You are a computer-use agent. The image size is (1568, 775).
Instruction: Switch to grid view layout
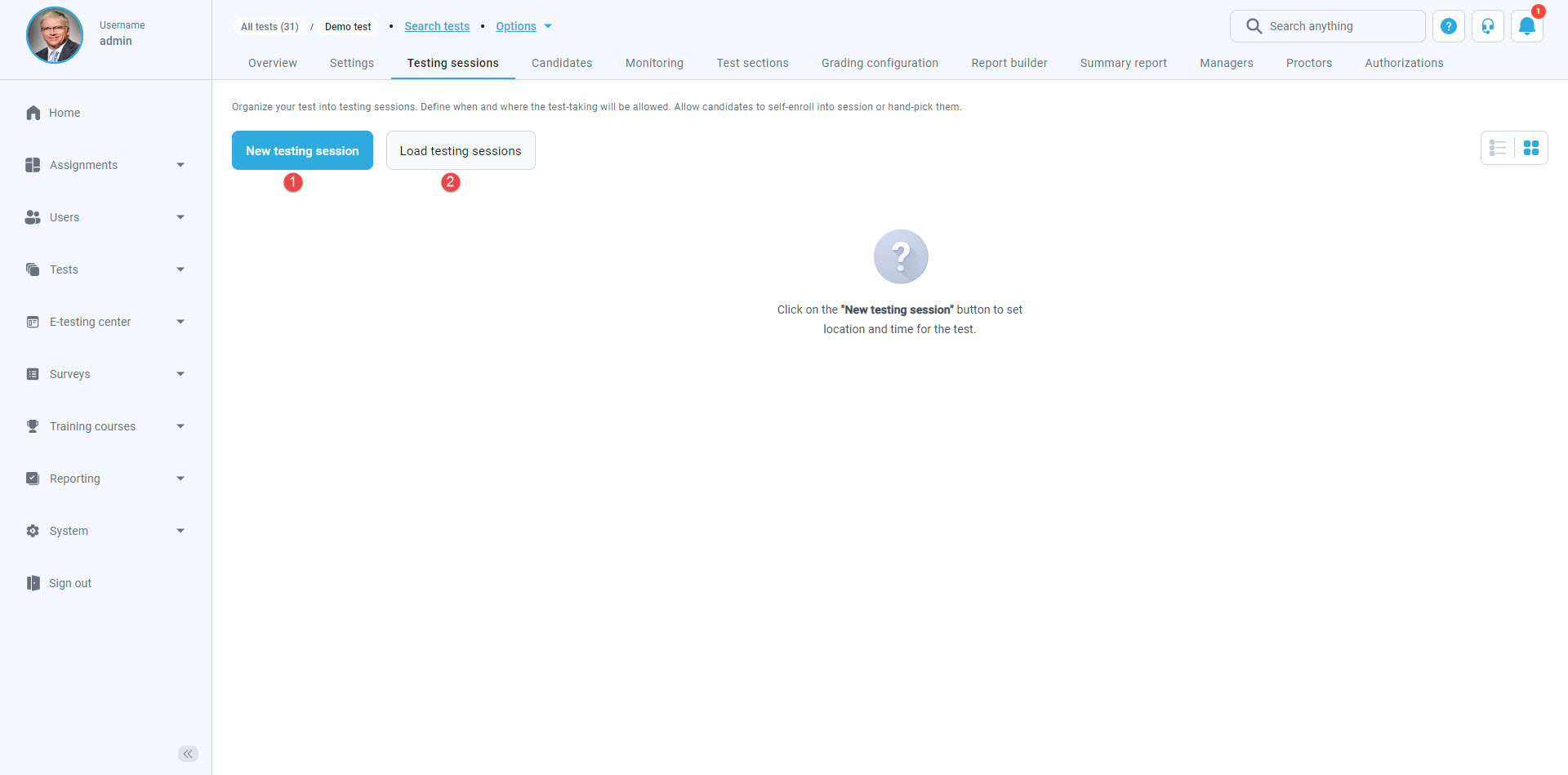1531,148
